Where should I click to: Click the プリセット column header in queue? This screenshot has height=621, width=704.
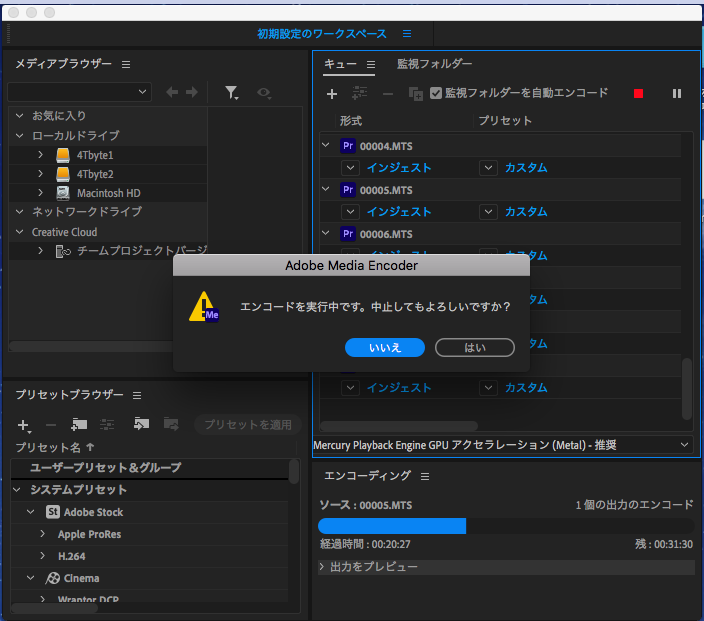pyautogui.click(x=505, y=121)
